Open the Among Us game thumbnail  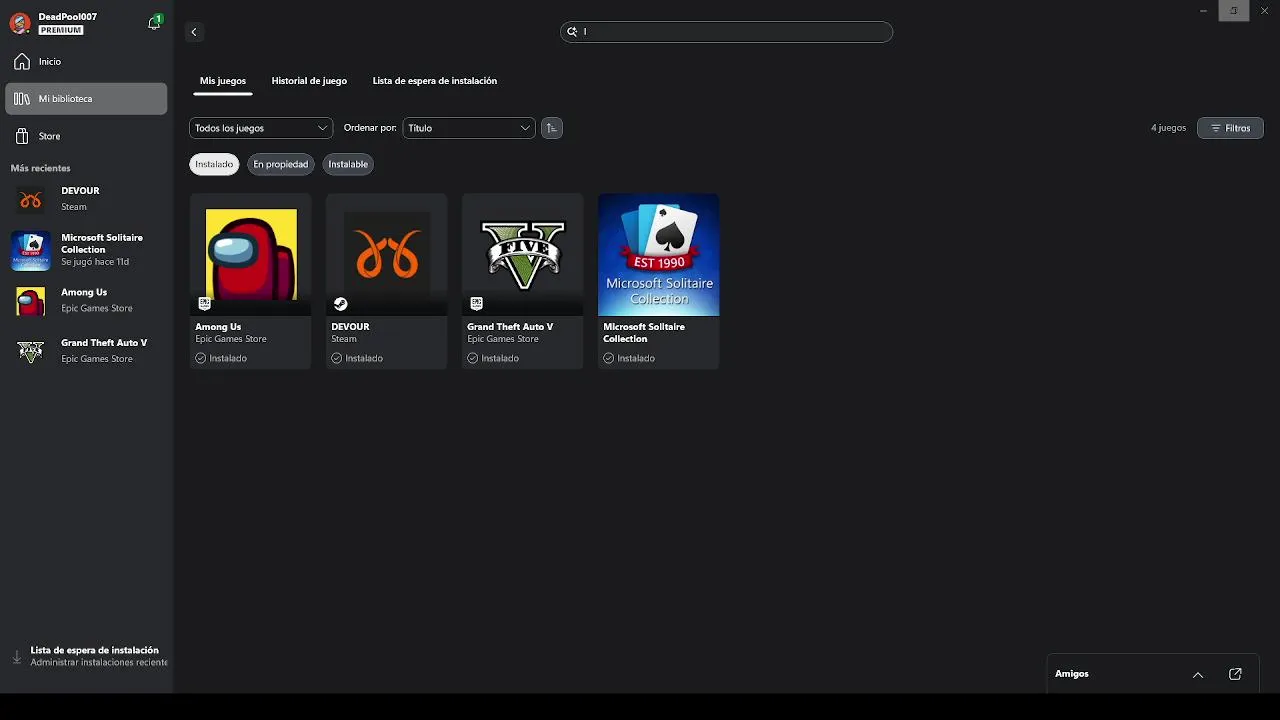(251, 255)
